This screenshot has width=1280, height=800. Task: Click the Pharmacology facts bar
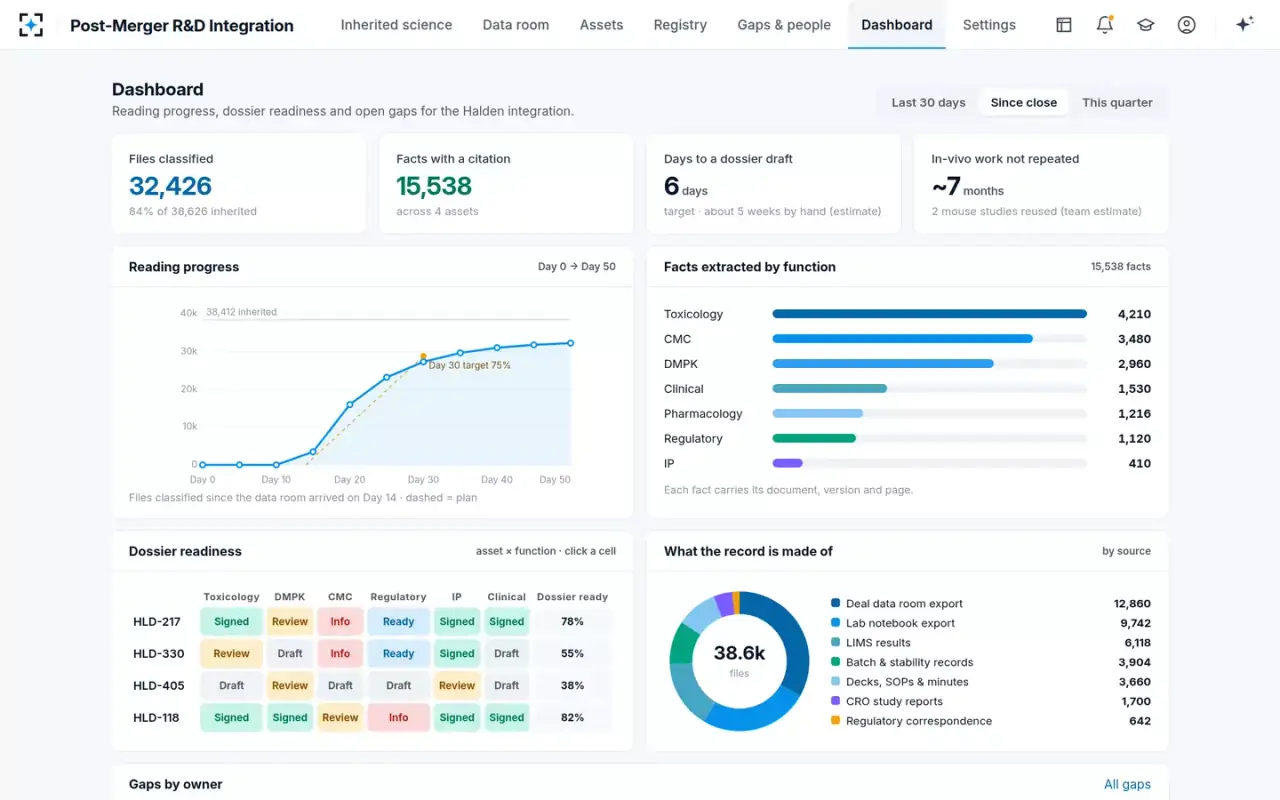click(x=817, y=413)
